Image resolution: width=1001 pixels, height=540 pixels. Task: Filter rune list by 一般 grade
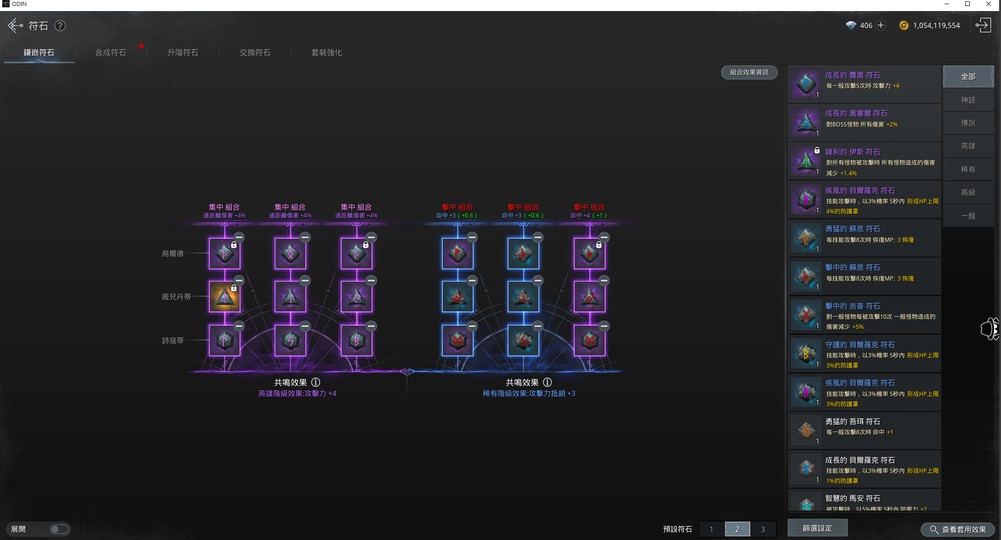tap(968, 216)
